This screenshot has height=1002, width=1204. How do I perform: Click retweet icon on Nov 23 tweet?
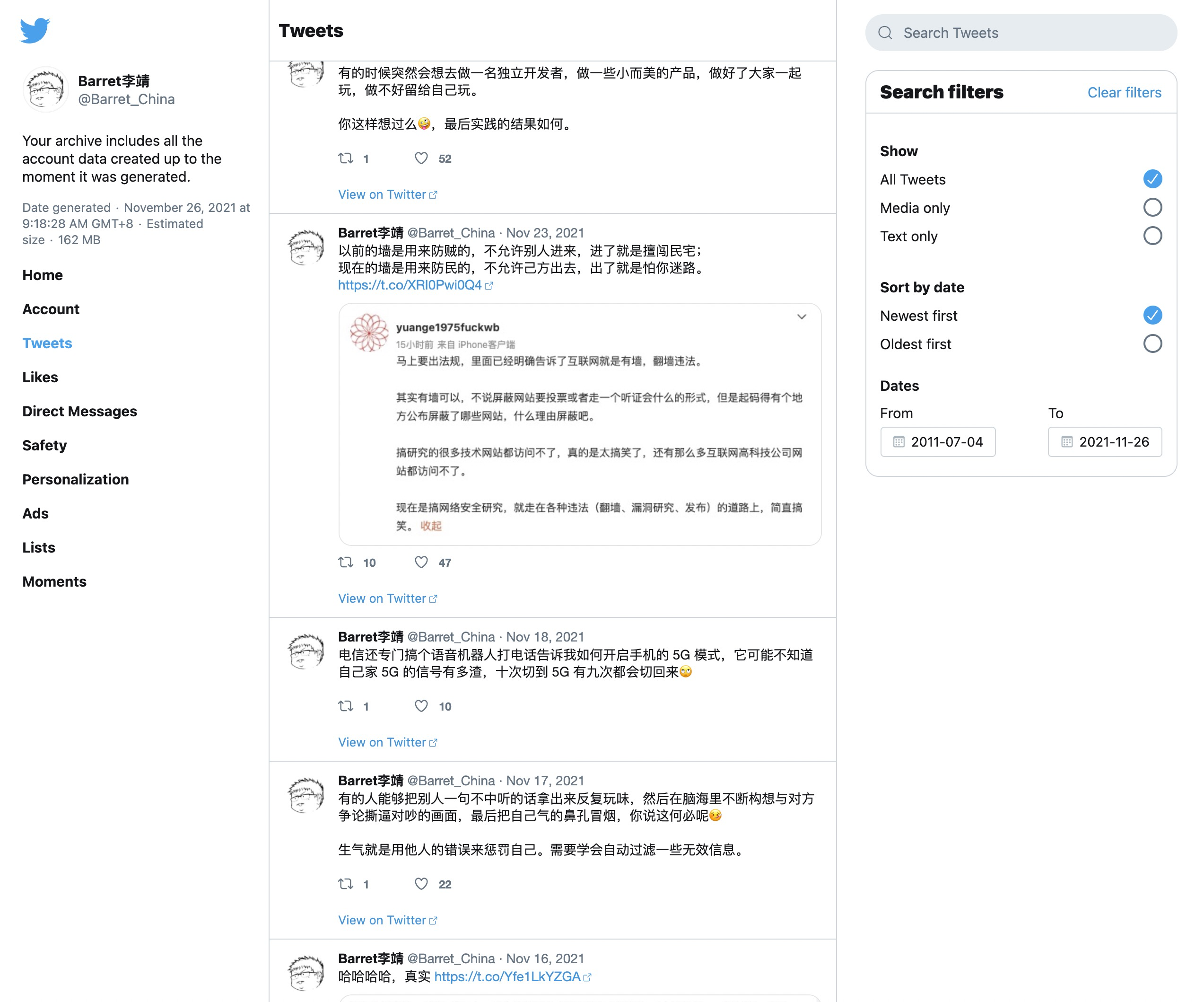click(x=346, y=562)
